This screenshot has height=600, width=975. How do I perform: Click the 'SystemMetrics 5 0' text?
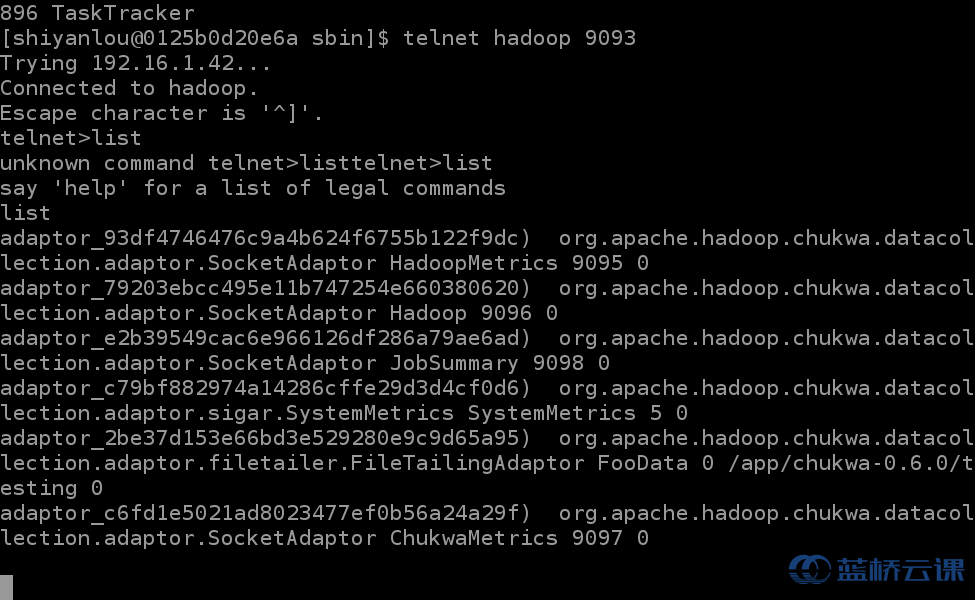[x=578, y=413]
